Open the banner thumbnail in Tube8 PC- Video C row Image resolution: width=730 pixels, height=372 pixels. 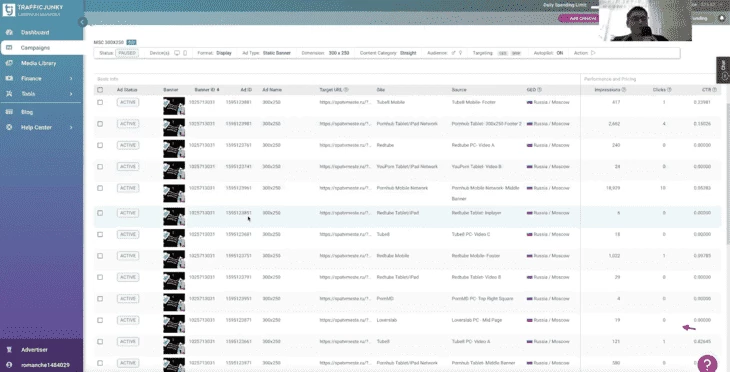(x=174, y=238)
